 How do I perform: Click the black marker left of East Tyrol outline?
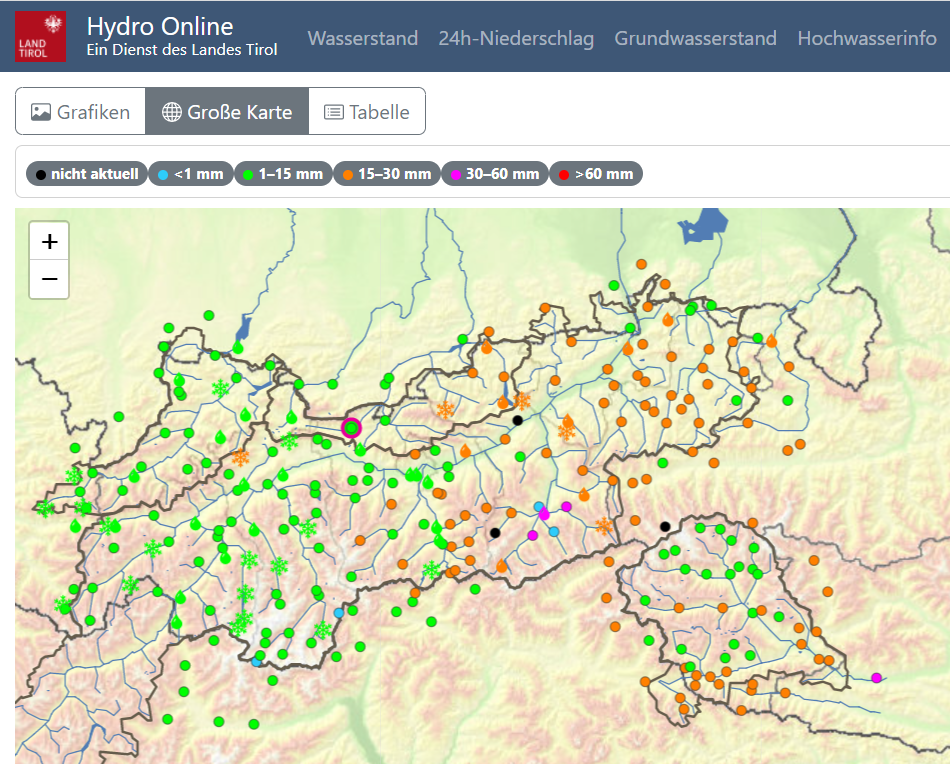tap(665, 526)
